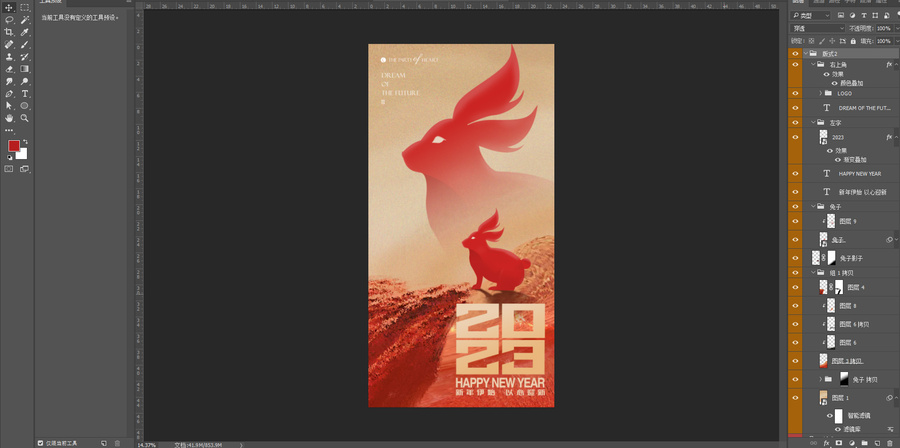Select the Zoom tool

click(x=25, y=118)
